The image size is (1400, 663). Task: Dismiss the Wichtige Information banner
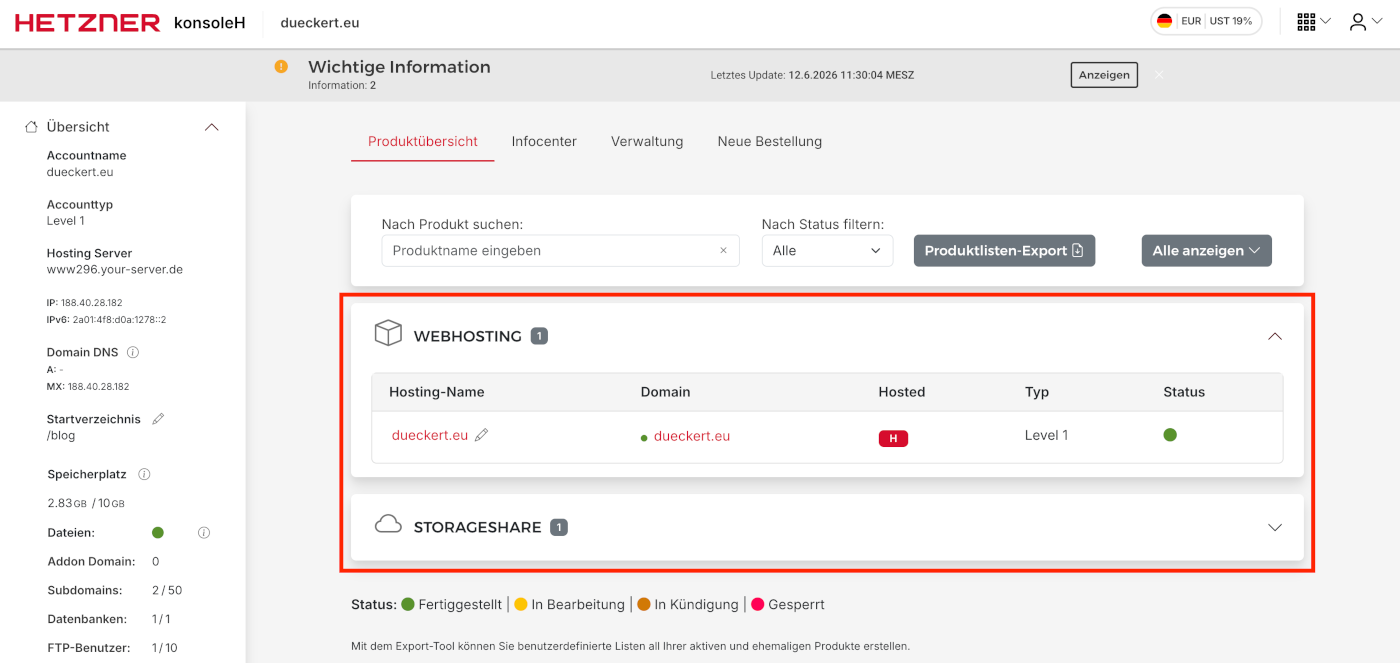1159,75
